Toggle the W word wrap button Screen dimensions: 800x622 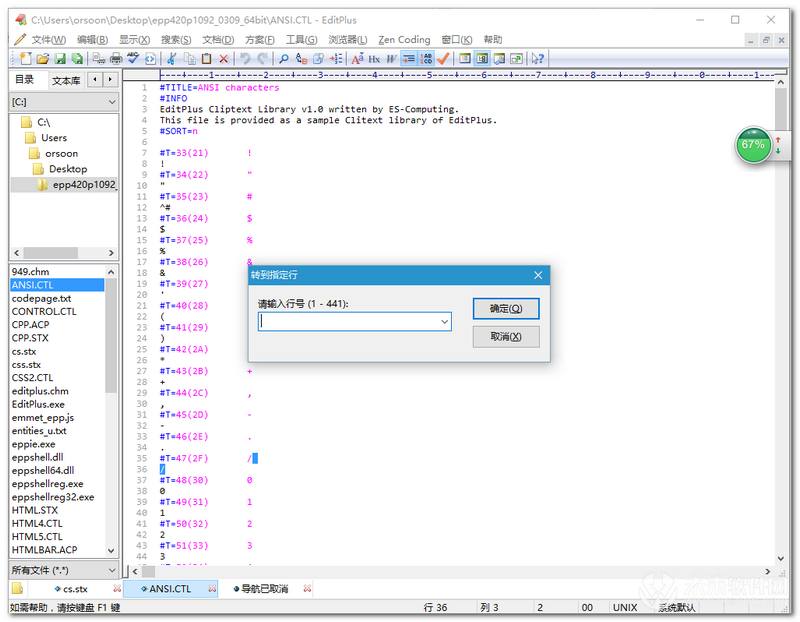(391, 59)
